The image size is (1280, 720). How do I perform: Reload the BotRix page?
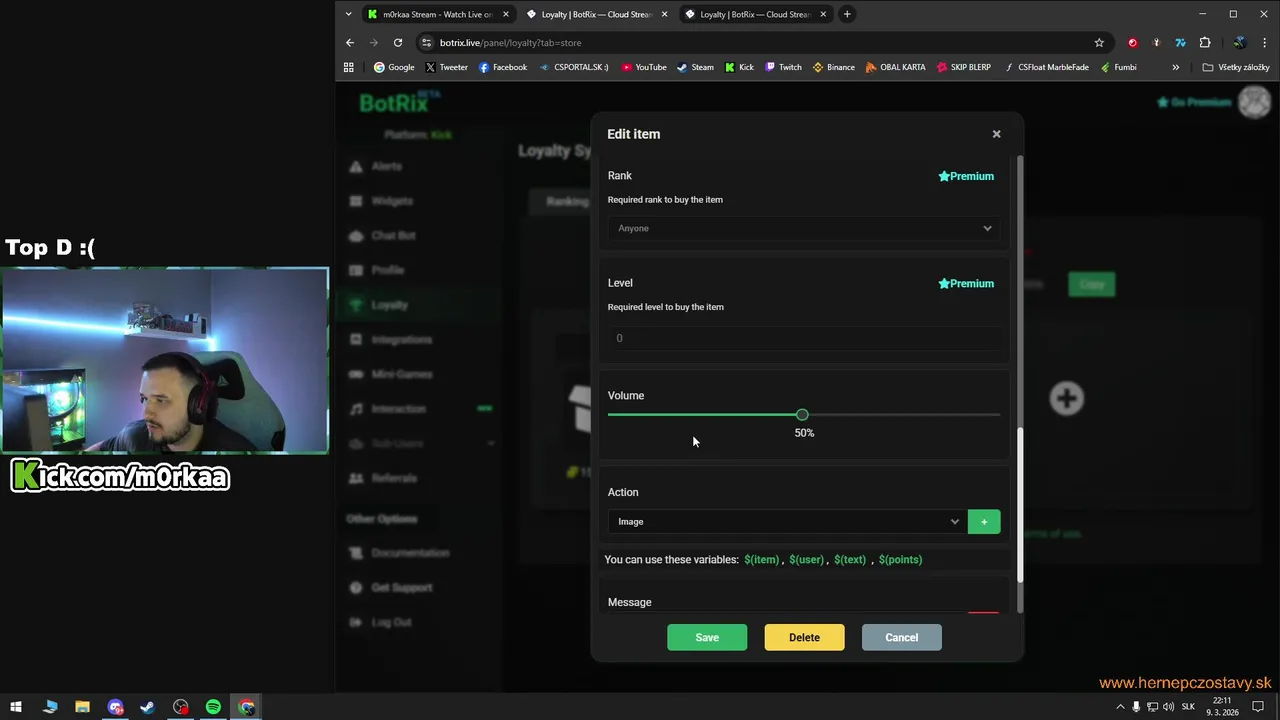point(398,43)
